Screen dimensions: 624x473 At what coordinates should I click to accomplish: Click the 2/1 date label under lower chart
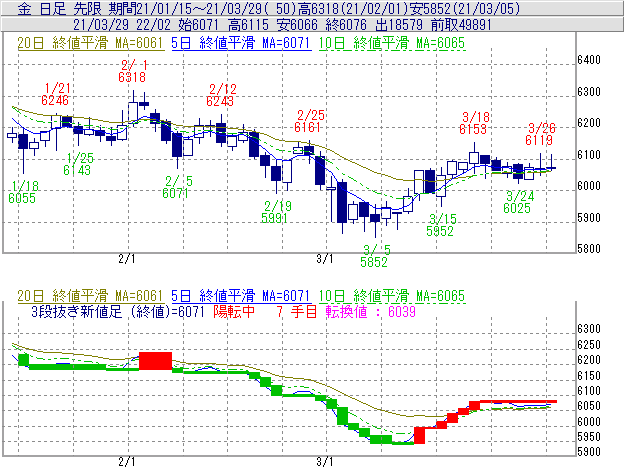[127, 462]
